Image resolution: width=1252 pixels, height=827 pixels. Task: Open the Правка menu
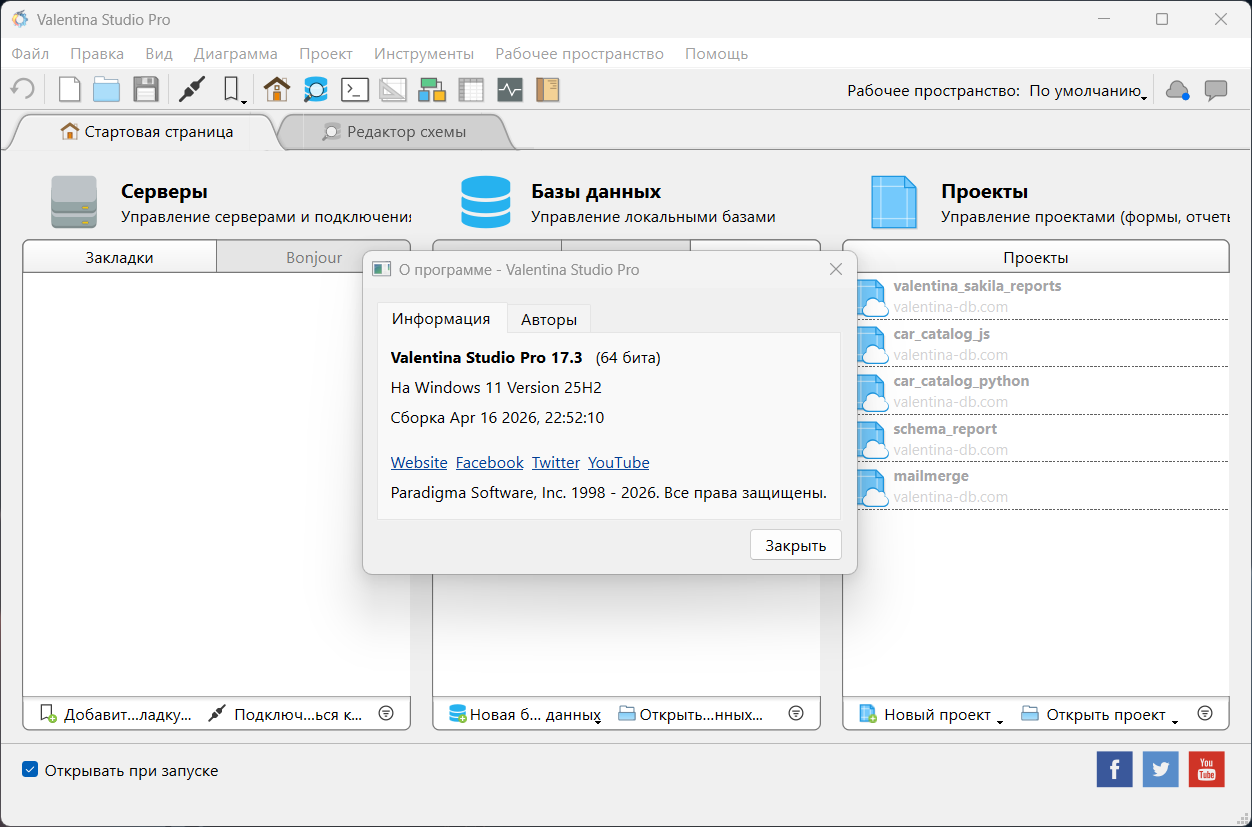point(97,54)
